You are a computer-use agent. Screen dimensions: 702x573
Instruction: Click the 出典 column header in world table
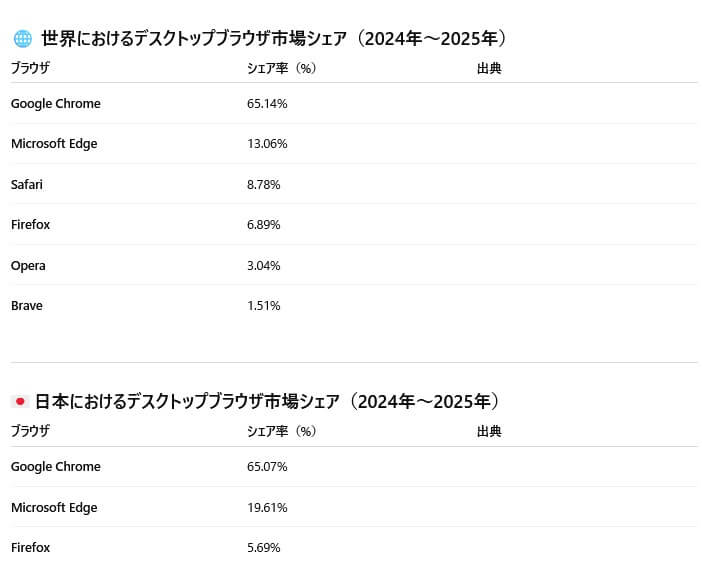tap(489, 68)
